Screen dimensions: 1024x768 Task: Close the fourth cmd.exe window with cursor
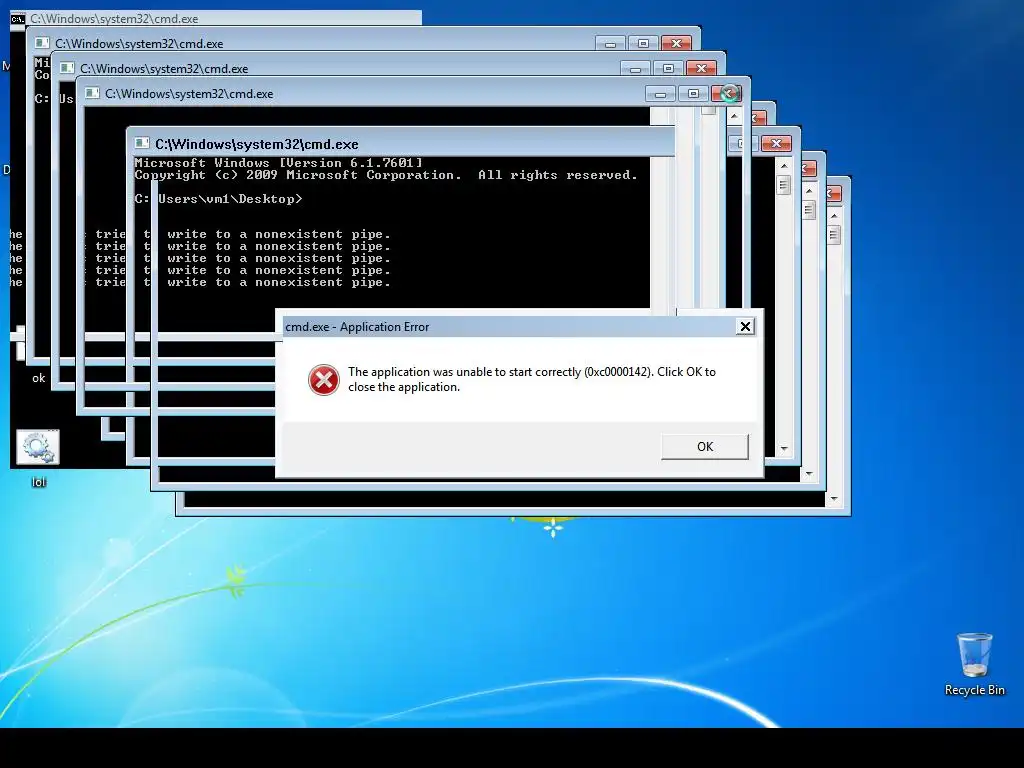726,94
